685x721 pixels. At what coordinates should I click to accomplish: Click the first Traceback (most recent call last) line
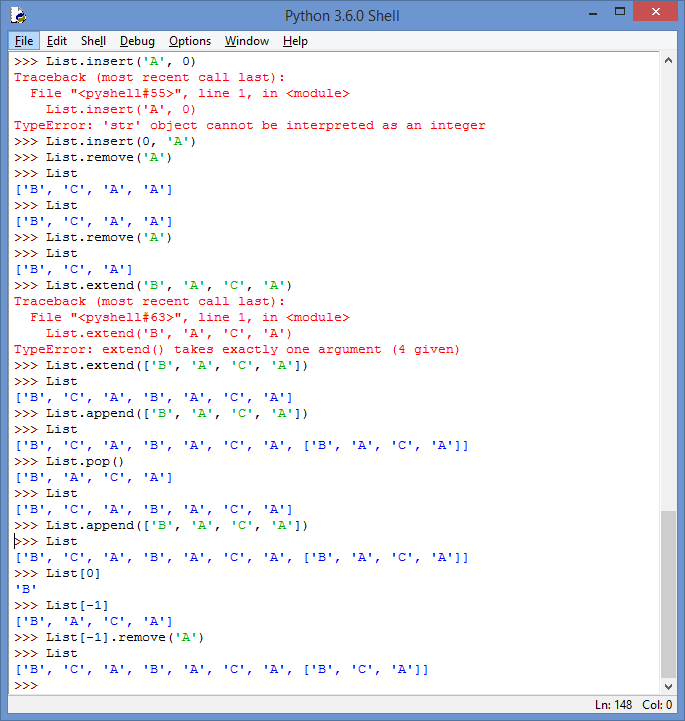point(149,77)
